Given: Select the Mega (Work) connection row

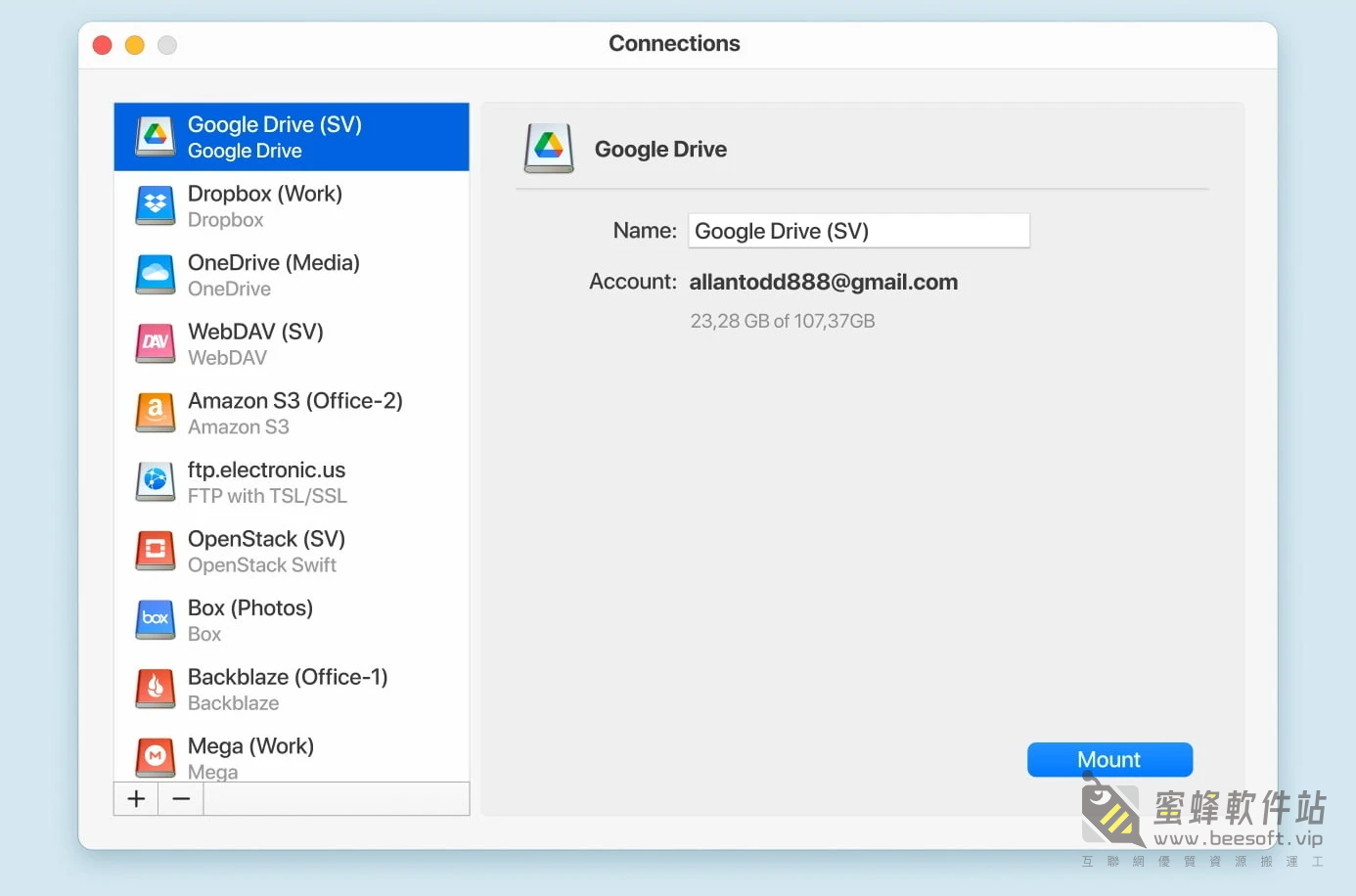Looking at the screenshot, I should pyautogui.click(x=292, y=753).
